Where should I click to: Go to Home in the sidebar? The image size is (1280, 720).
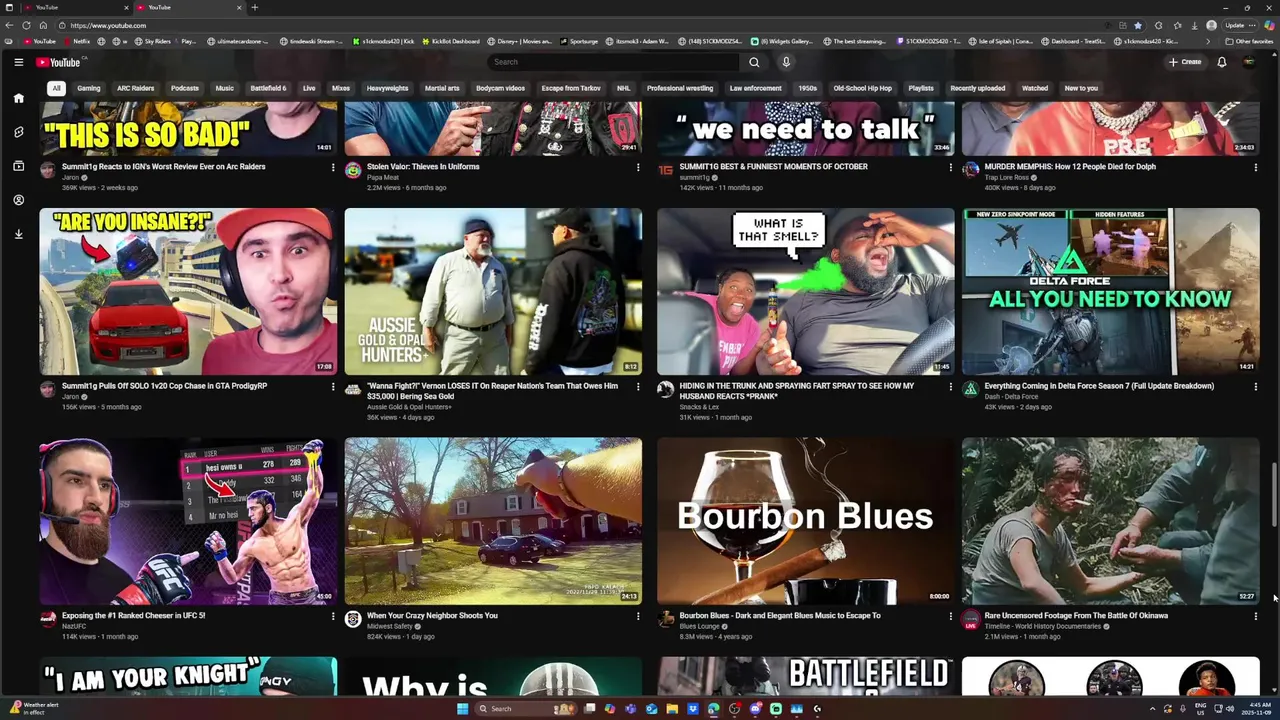[x=18, y=98]
